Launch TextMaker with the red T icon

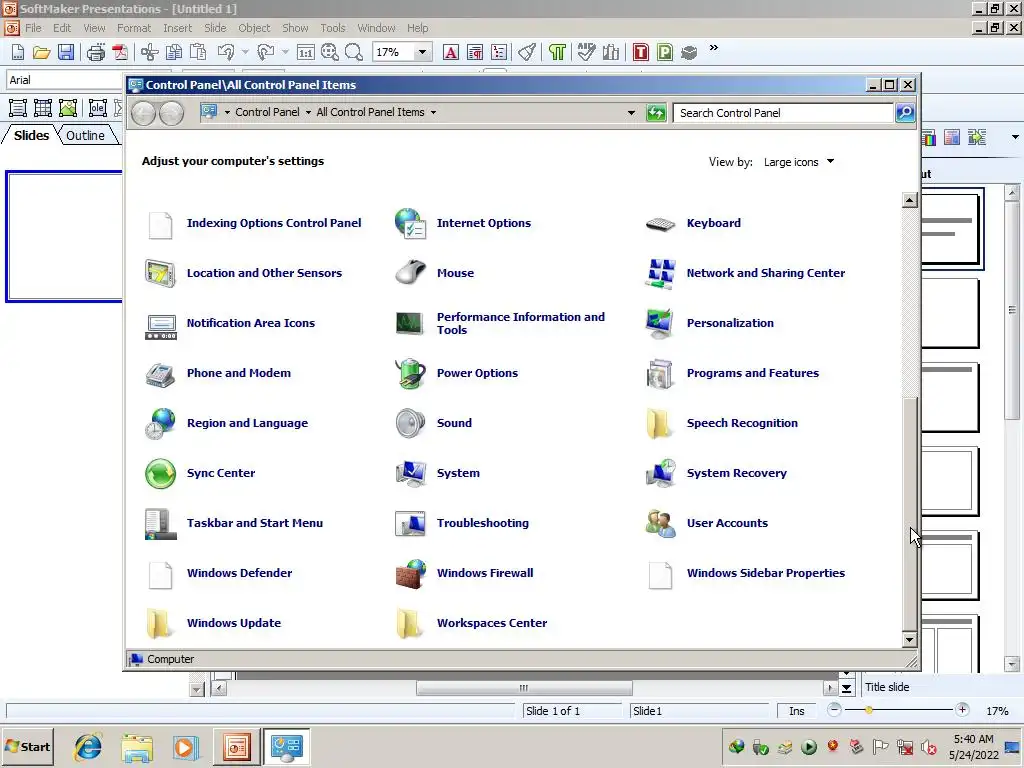(641, 52)
